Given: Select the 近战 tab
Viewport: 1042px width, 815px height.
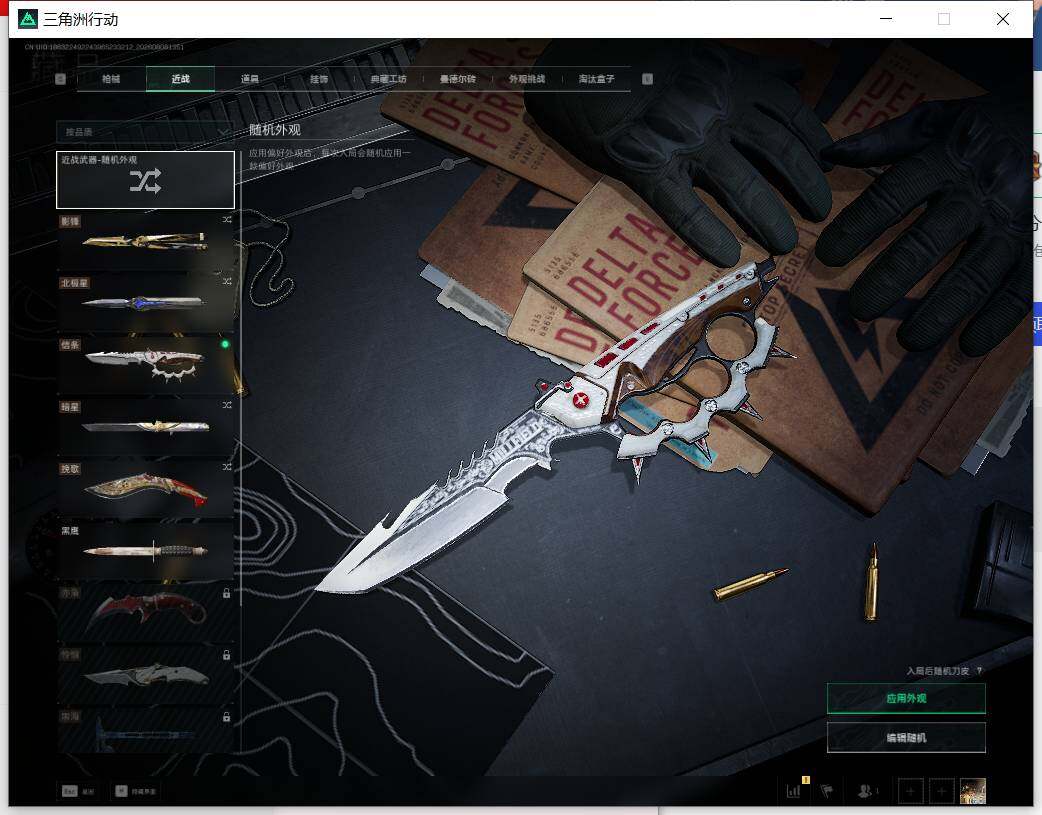Looking at the screenshot, I should point(180,78).
